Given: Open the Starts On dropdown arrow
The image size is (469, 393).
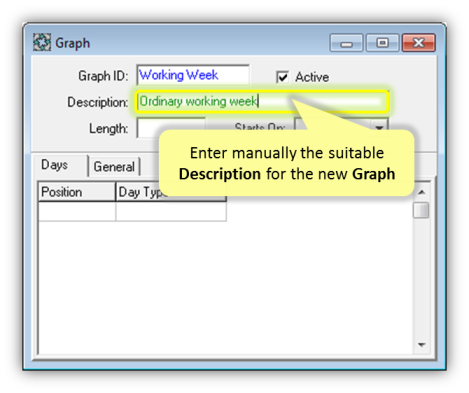Looking at the screenshot, I should pyautogui.click(x=379, y=127).
